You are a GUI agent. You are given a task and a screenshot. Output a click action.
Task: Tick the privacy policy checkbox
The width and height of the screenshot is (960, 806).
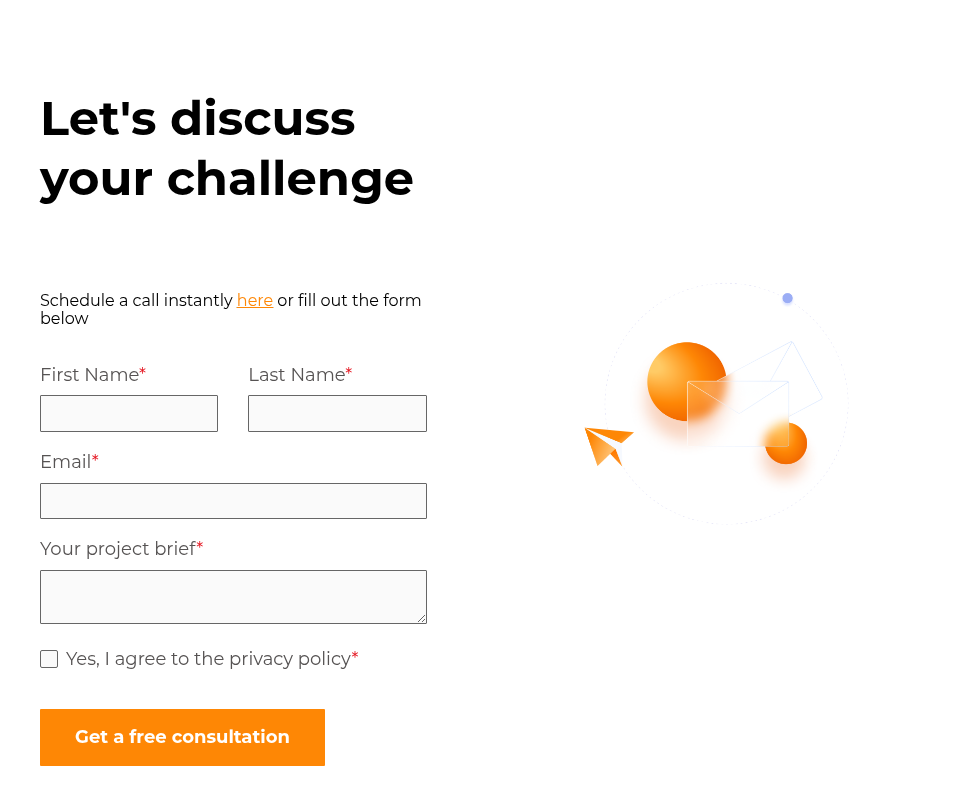(x=49, y=659)
